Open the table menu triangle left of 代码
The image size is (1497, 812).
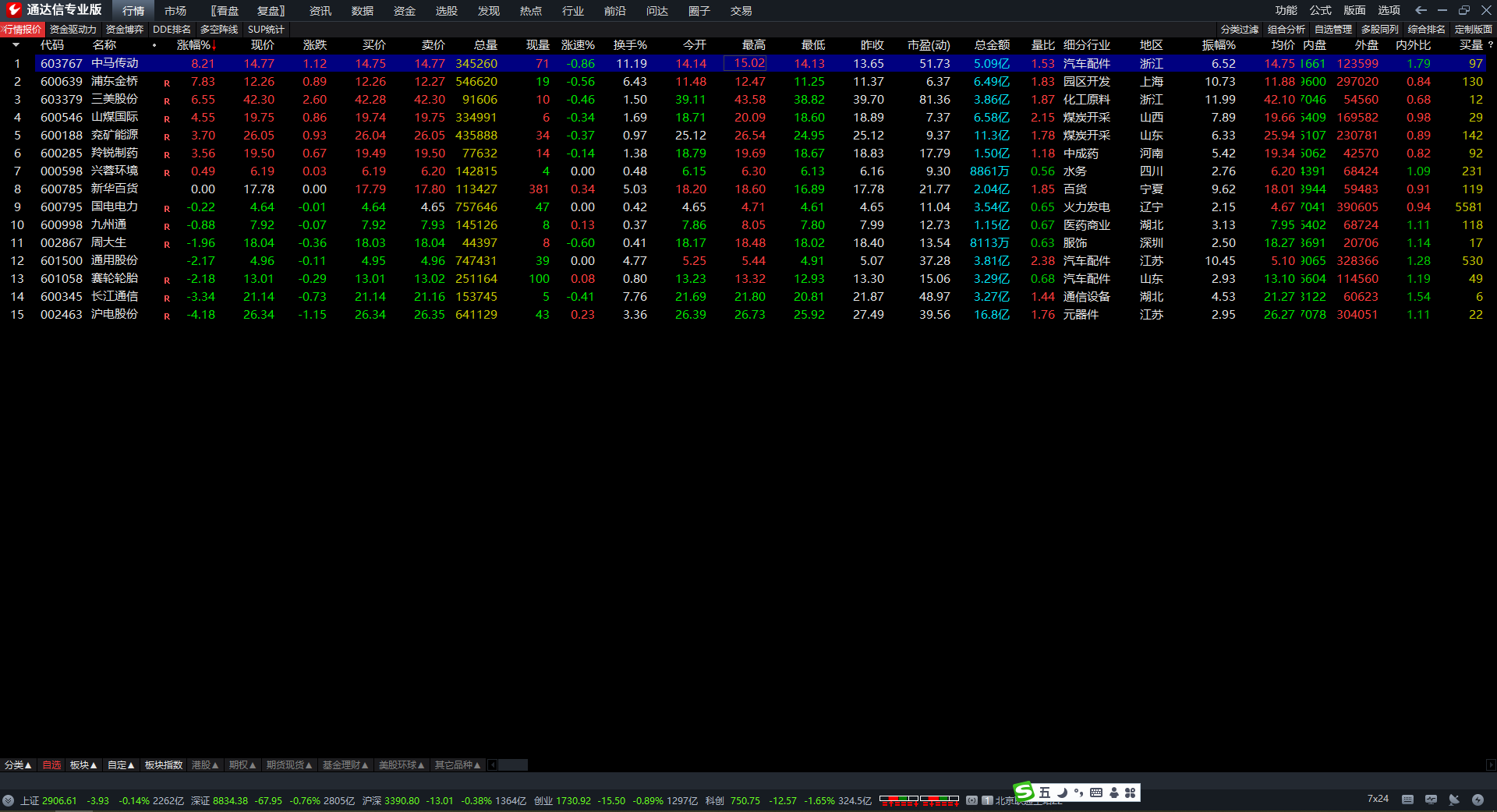click(16, 45)
